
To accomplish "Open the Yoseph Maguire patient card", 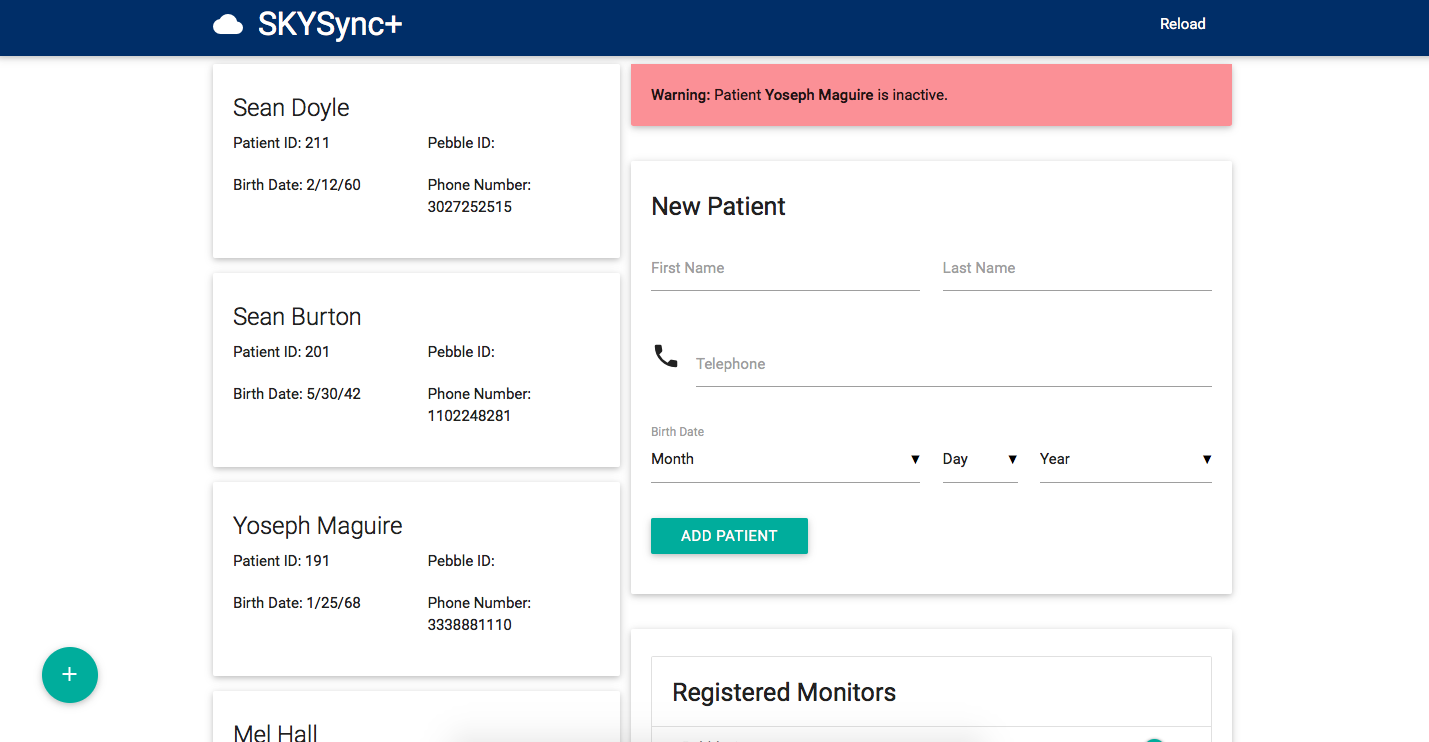I will coord(416,579).
